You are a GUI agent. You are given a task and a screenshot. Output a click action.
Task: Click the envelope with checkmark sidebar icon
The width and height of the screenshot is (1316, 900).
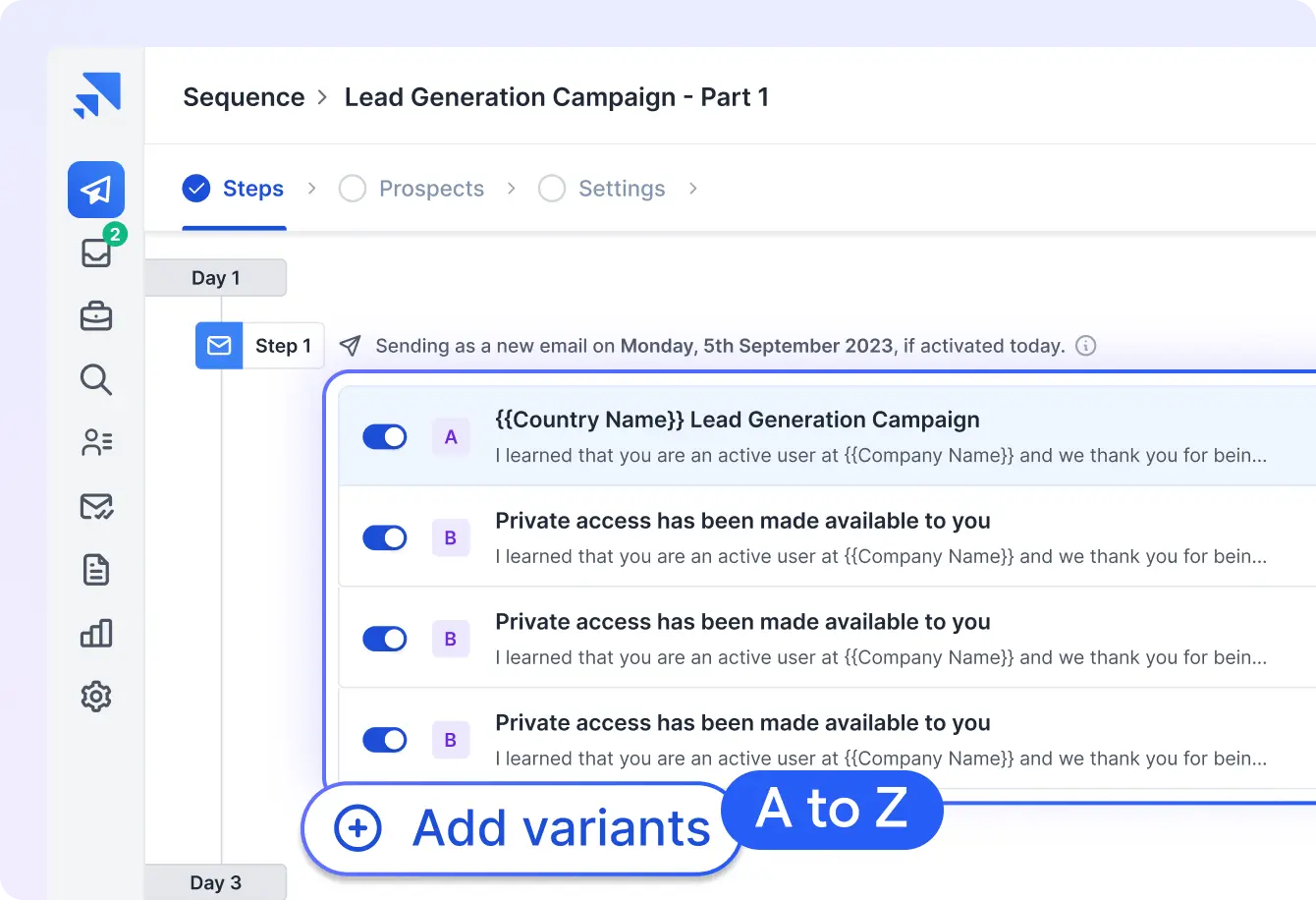click(x=96, y=507)
